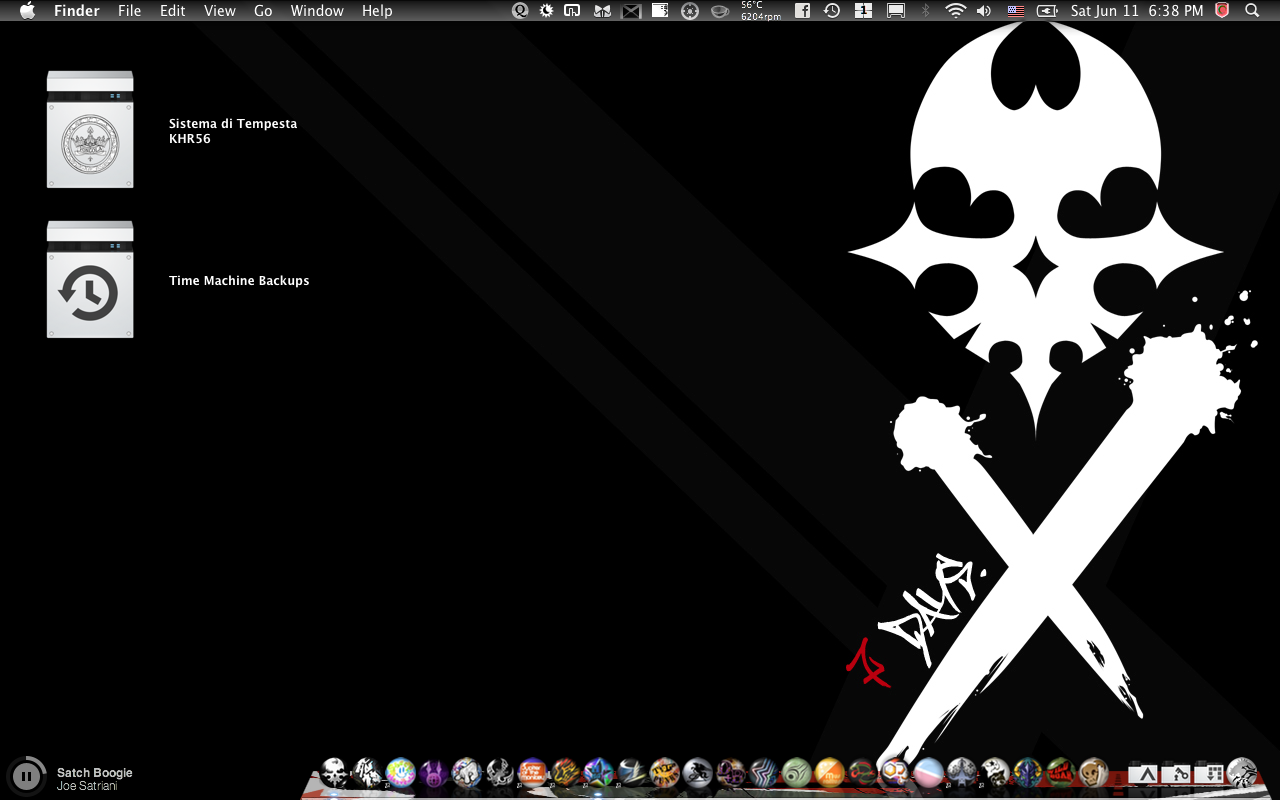Open the Applications folder stack in dock

tap(1143, 773)
